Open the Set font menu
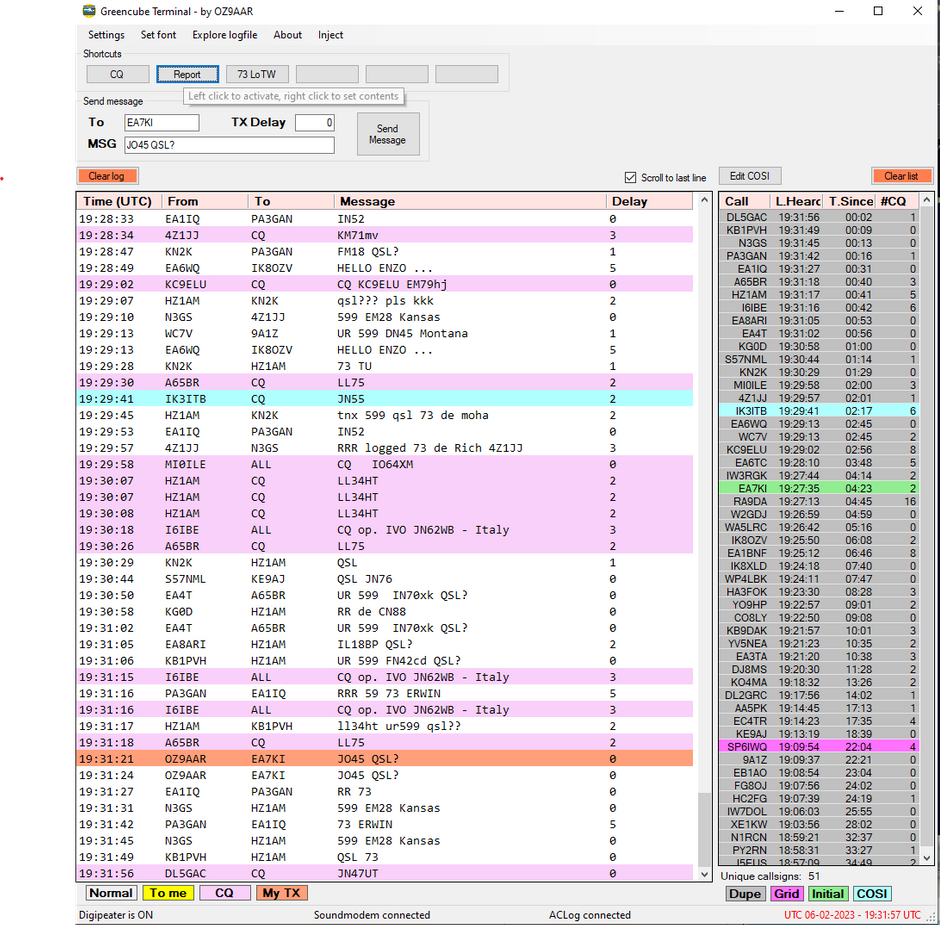 coord(158,35)
